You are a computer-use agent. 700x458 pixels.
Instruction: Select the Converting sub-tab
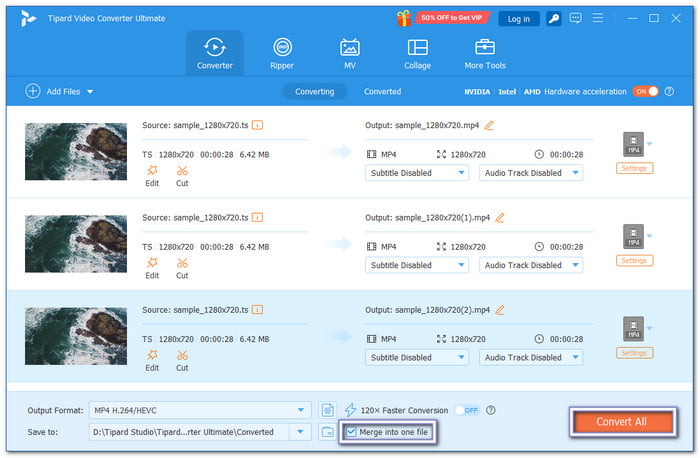coord(314,92)
